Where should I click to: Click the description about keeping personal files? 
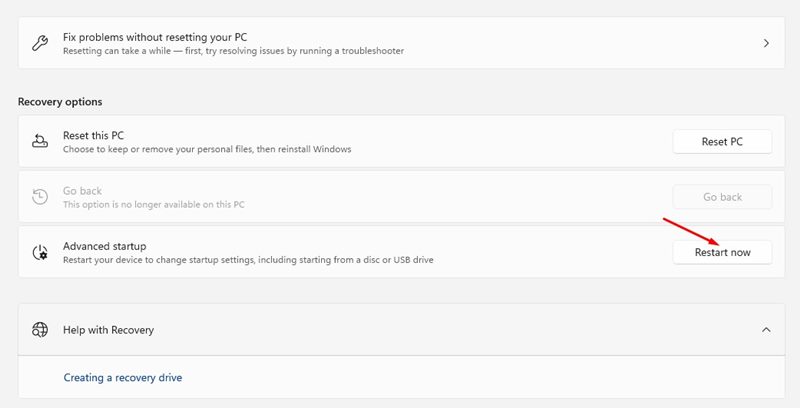pos(207,149)
